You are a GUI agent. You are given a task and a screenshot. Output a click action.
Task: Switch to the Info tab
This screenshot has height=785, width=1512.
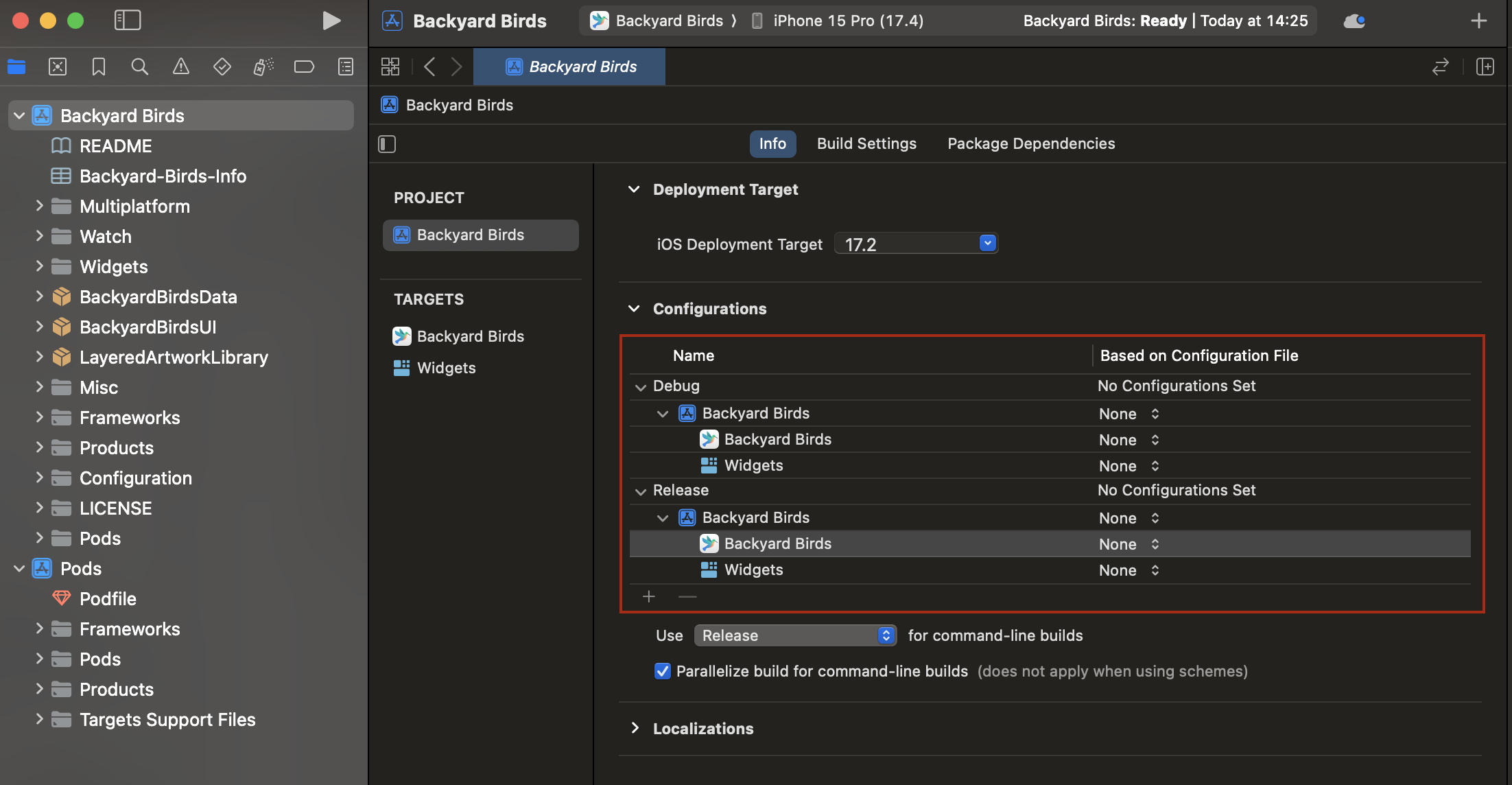[x=772, y=143]
